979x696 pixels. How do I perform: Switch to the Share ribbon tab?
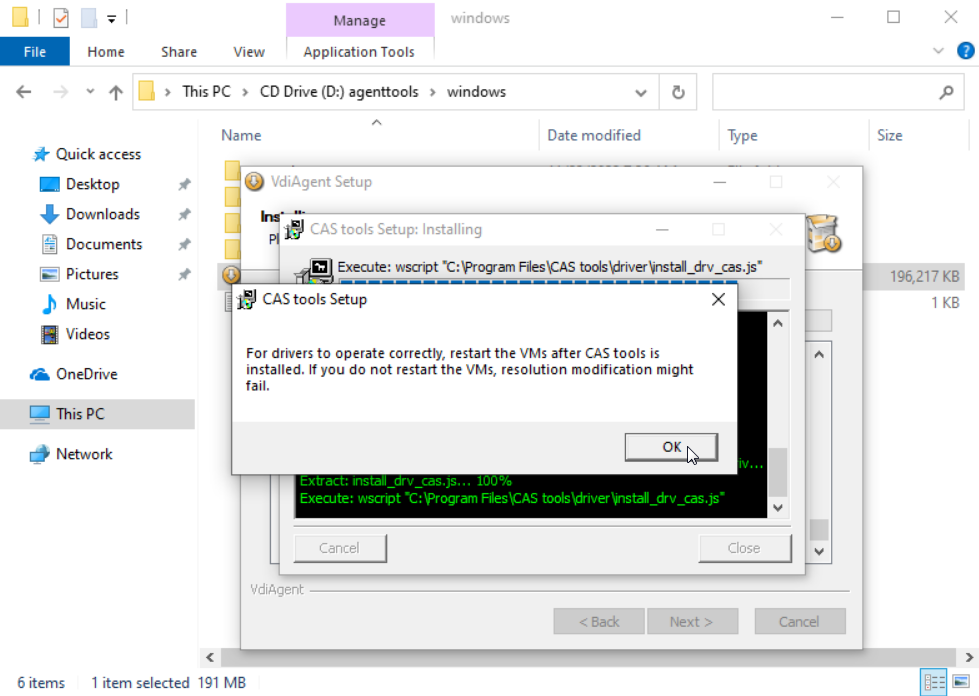point(179,52)
